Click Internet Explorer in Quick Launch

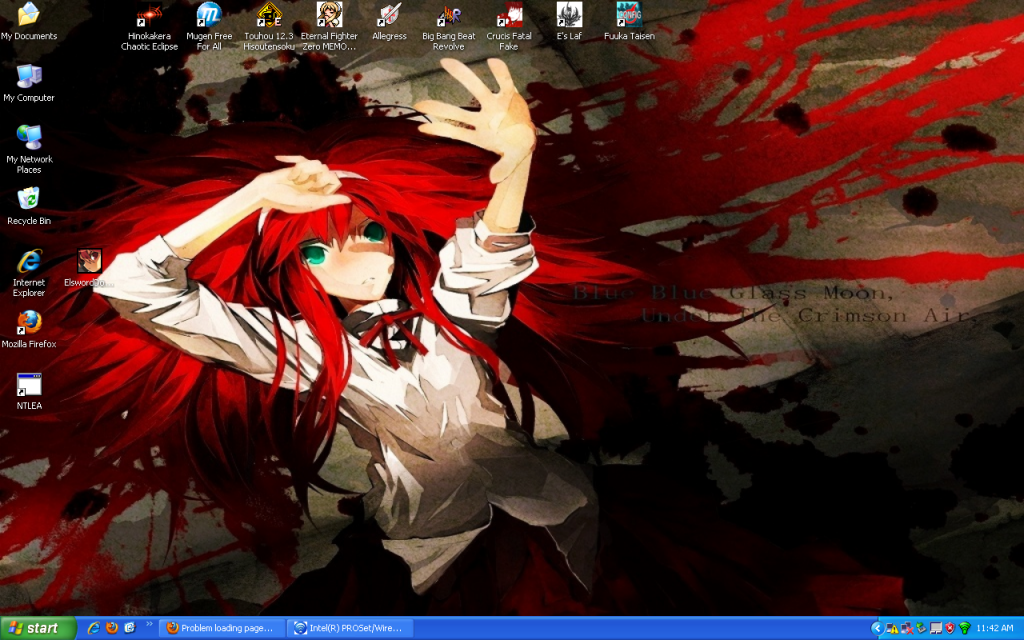point(93,628)
